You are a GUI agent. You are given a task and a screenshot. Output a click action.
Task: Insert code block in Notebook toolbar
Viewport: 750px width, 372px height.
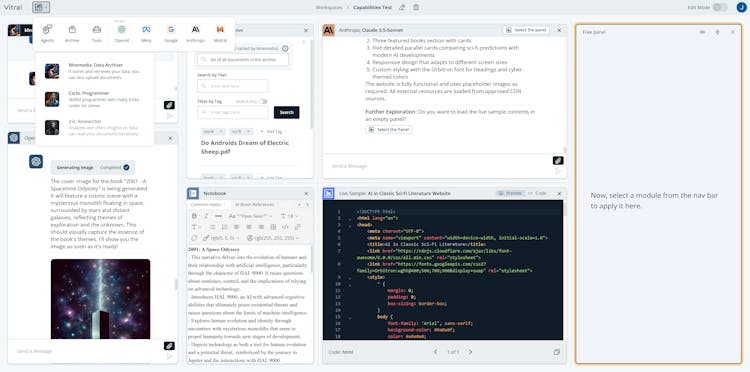point(285,227)
